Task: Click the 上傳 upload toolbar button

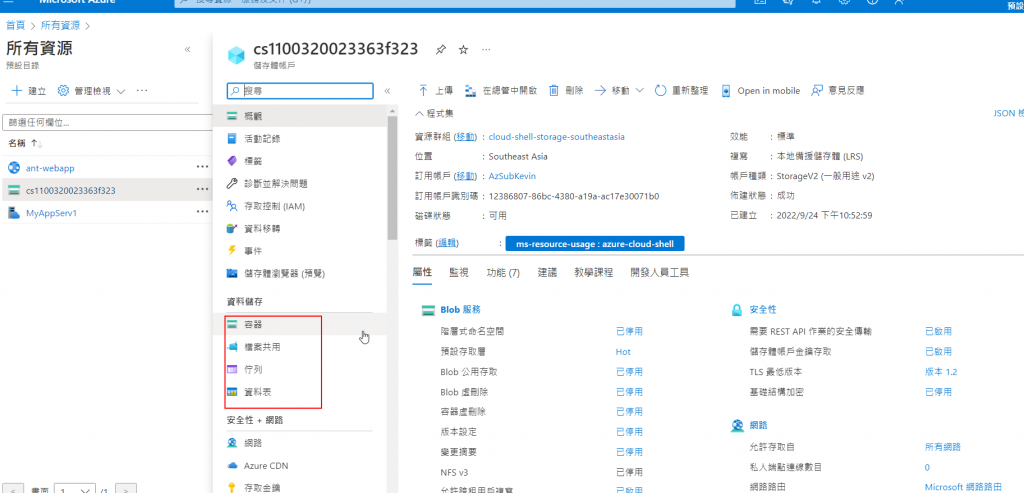Action: [x=436, y=91]
